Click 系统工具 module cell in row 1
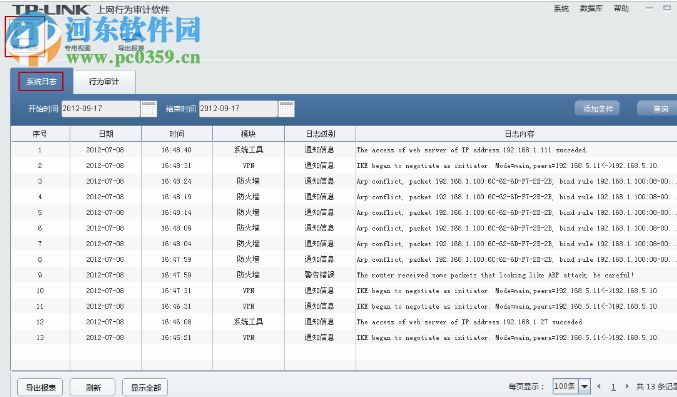677x397 pixels. coord(248,150)
